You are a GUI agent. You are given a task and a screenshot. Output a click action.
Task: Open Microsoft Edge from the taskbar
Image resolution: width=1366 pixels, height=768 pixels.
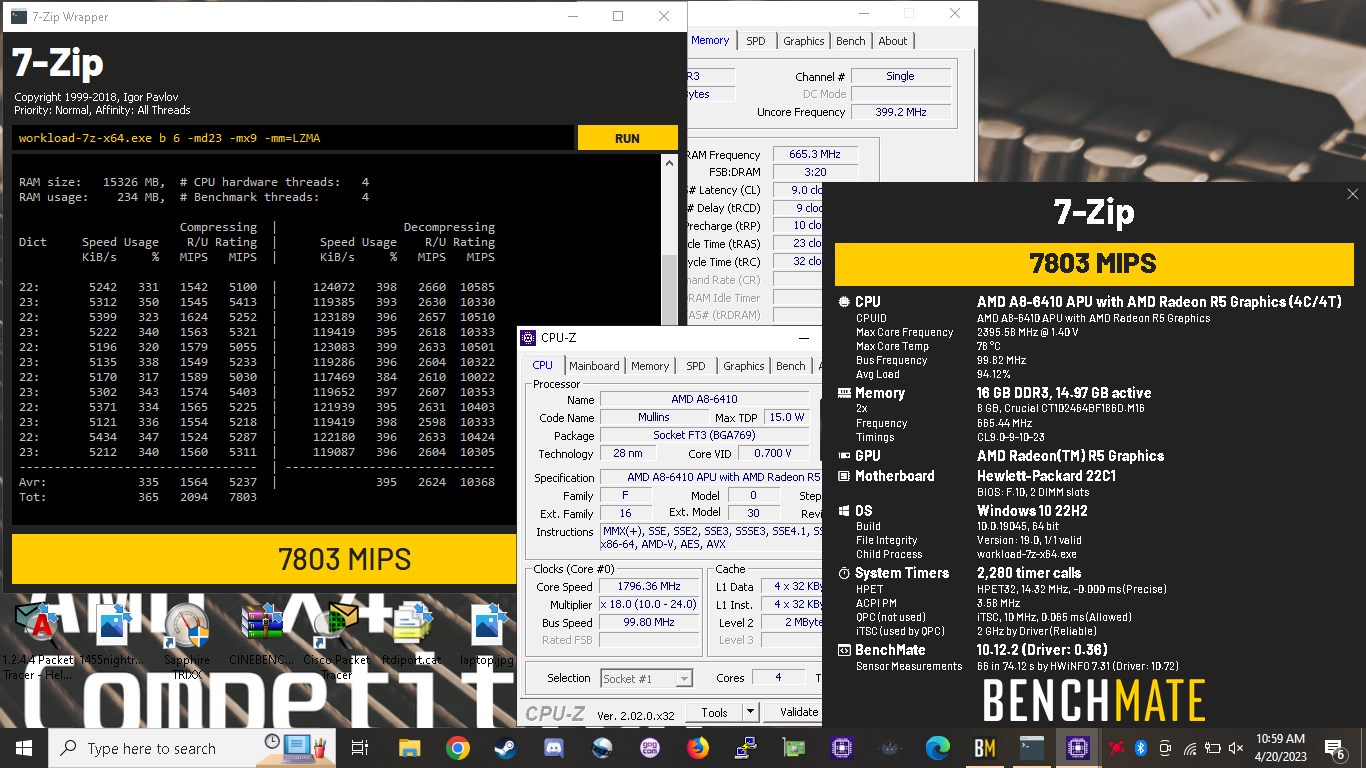pyautogui.click(x=937, y=748)
